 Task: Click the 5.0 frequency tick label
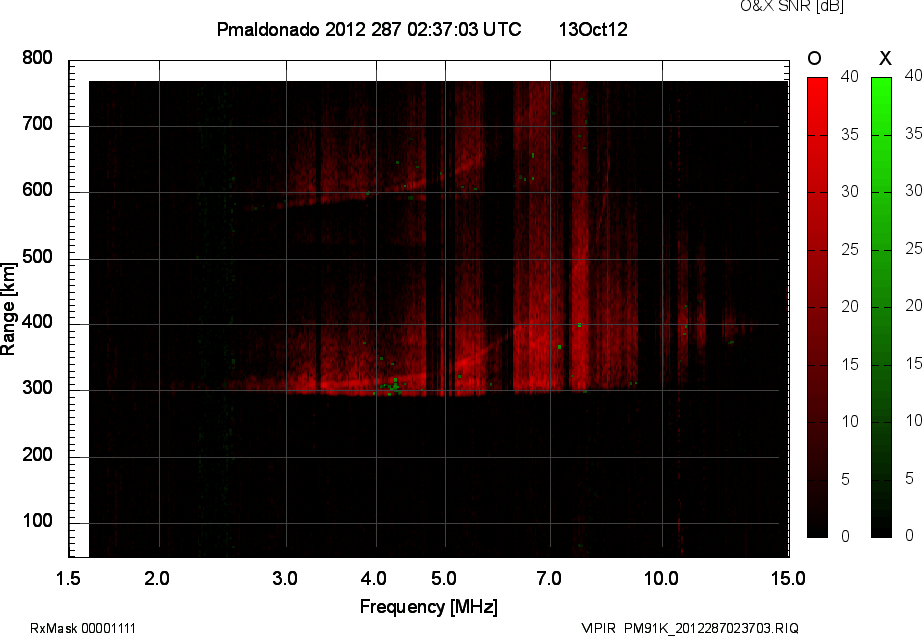pos(443,578)
